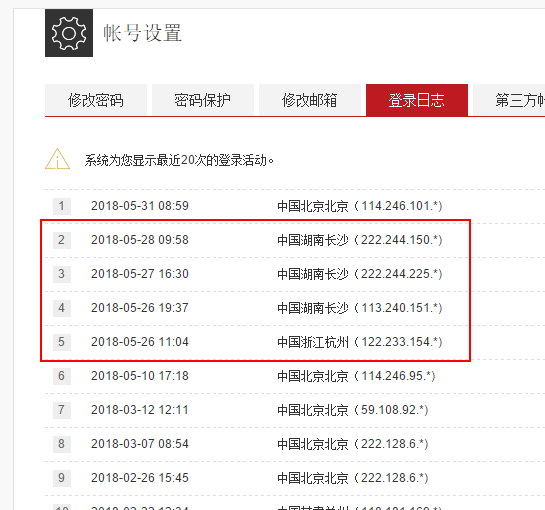Screen dimensions: 545x510
Task: Open the 修改邮箱 tab
Action: 310,100
